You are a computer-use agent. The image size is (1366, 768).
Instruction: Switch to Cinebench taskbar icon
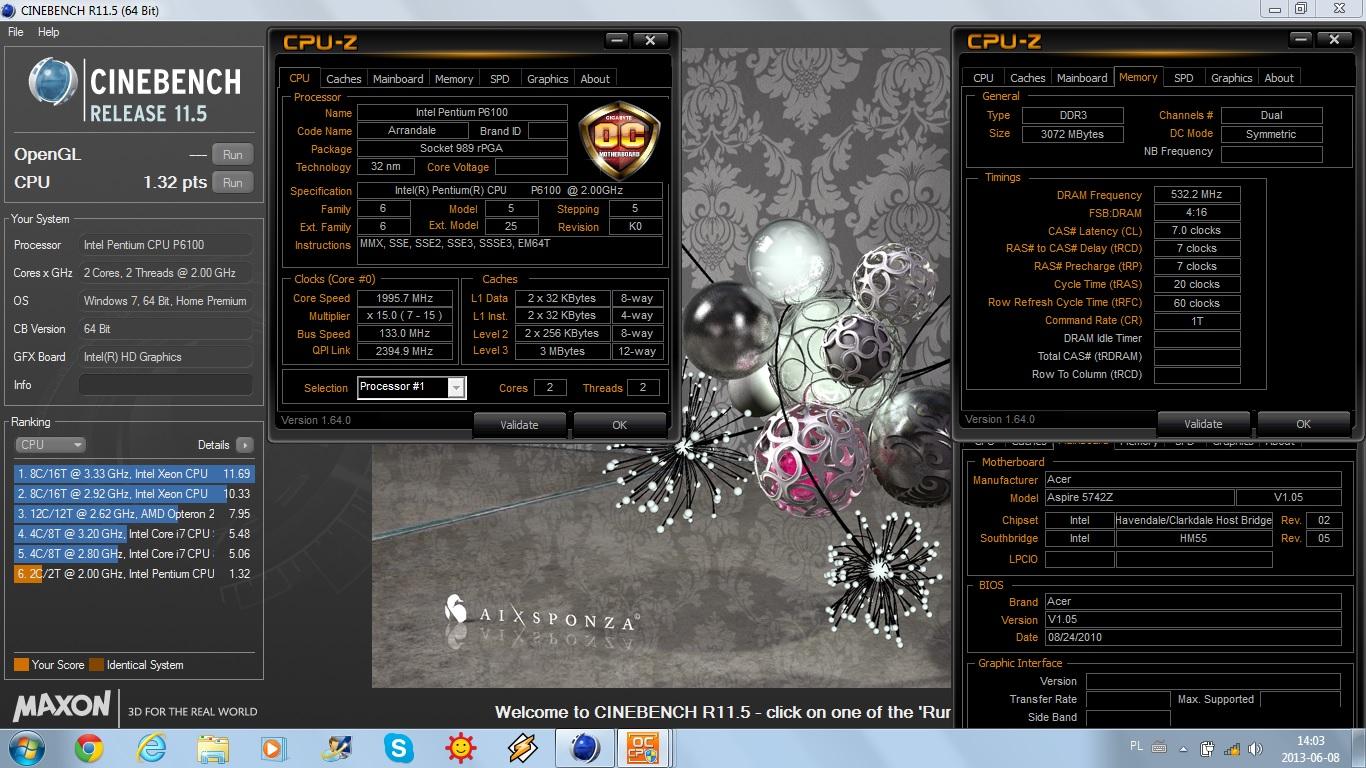coord(585,747)
